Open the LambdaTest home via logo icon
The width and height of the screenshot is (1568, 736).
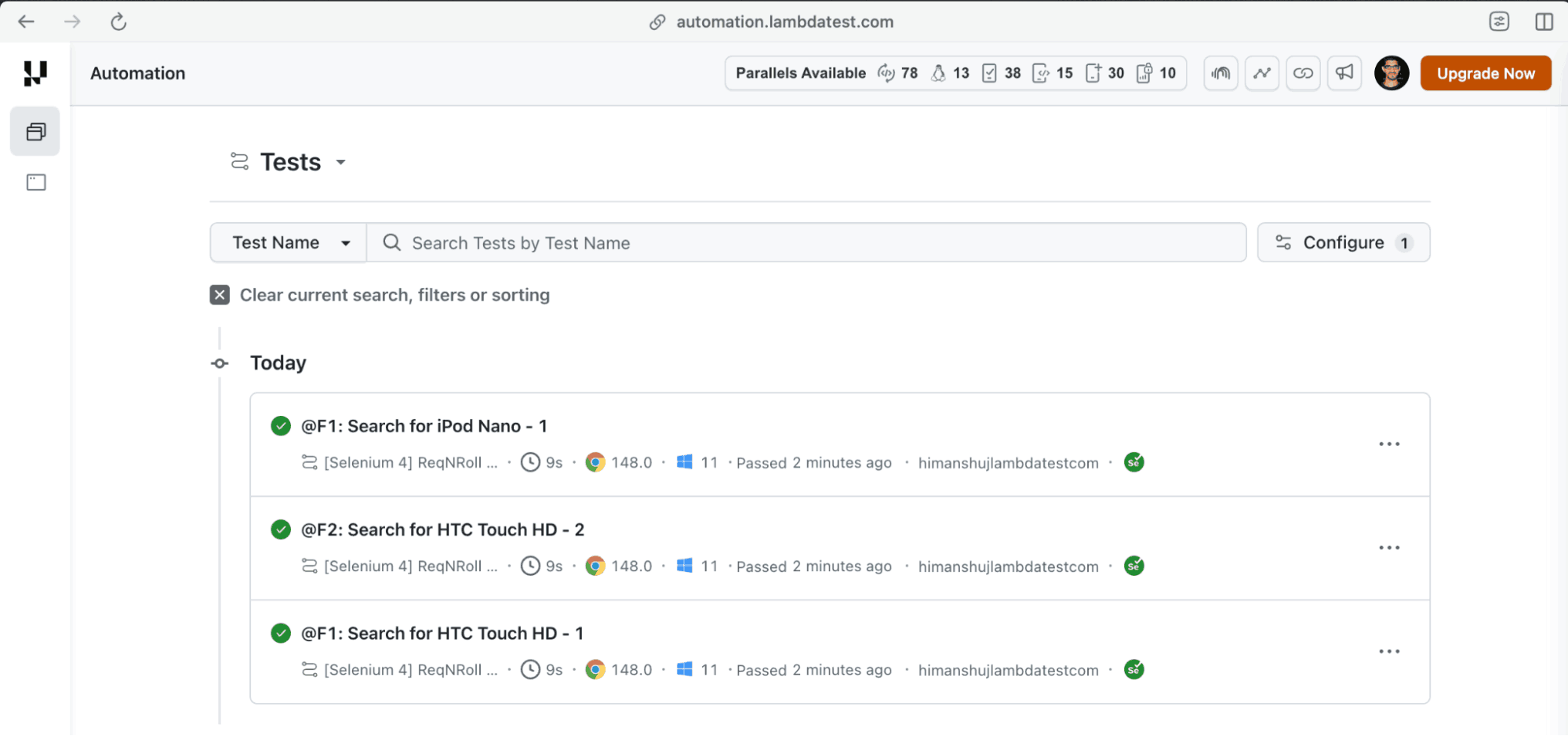[x=35, y=73]
